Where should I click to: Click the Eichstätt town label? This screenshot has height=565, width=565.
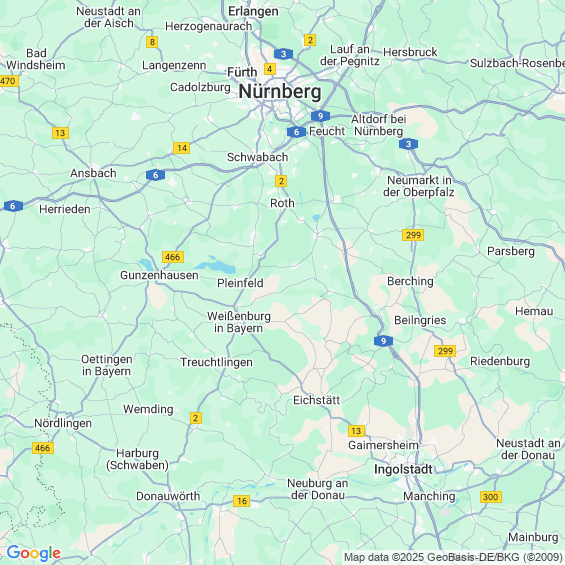click(x=316, y=400)
